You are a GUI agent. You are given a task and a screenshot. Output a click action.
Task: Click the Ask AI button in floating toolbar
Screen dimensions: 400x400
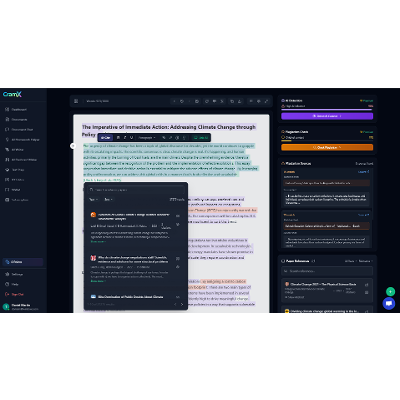(106, 137)
